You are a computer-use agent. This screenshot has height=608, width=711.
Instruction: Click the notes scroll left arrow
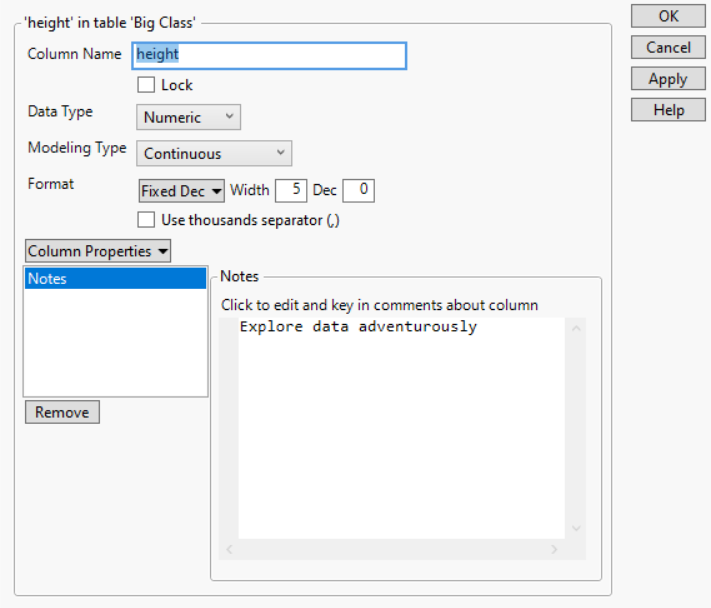click(229, 550)
